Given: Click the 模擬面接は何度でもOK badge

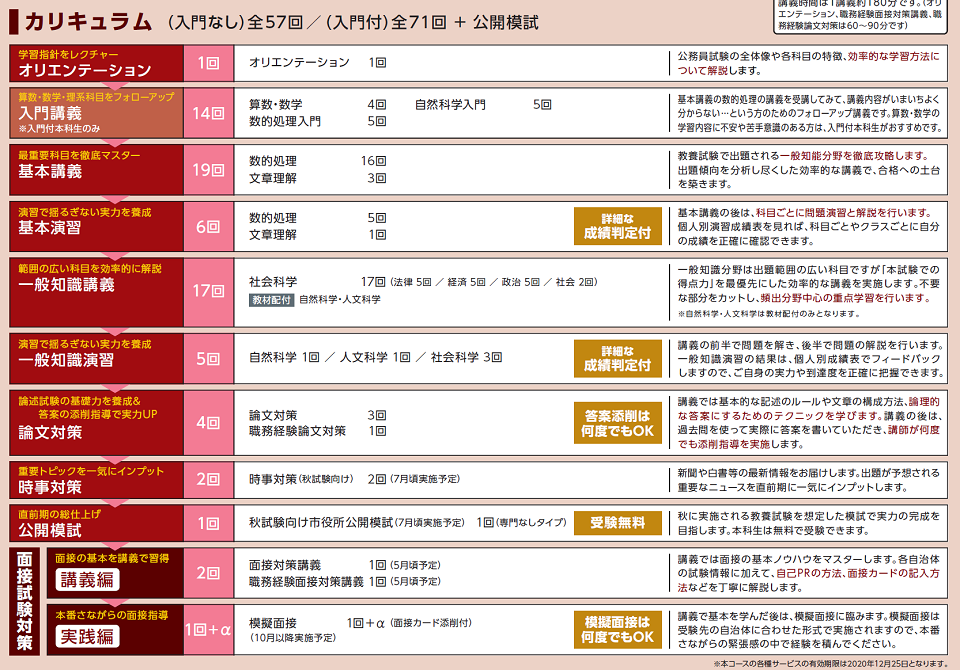Looking at the screenshot, I should pos(617,629).
